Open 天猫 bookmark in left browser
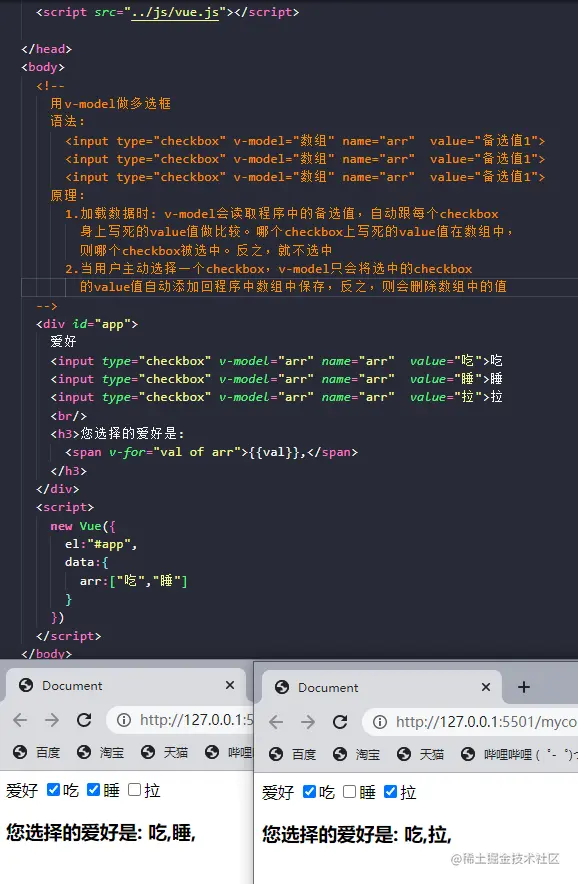The image size is (578, 884). (164, 752)
